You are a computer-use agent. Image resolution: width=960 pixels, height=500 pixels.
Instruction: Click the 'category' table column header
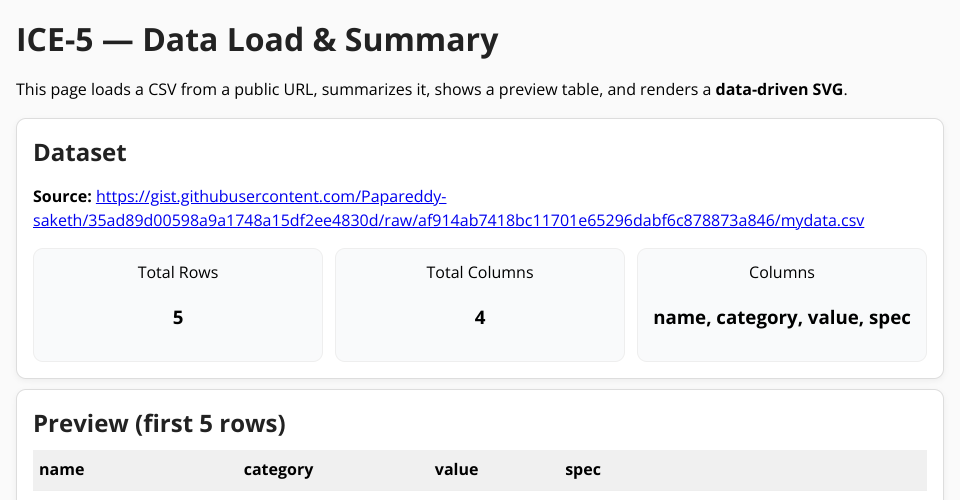(x=279, y=469)
